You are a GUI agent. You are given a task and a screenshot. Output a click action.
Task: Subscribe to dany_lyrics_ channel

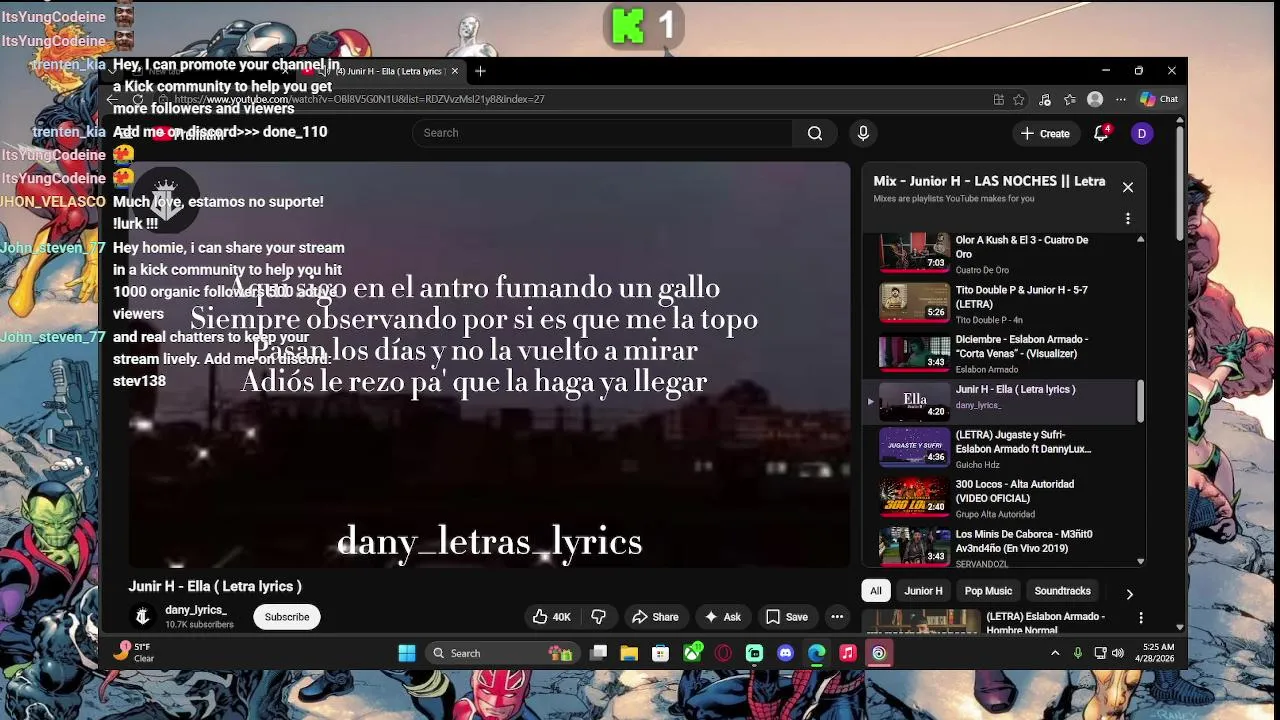point(287,617)
